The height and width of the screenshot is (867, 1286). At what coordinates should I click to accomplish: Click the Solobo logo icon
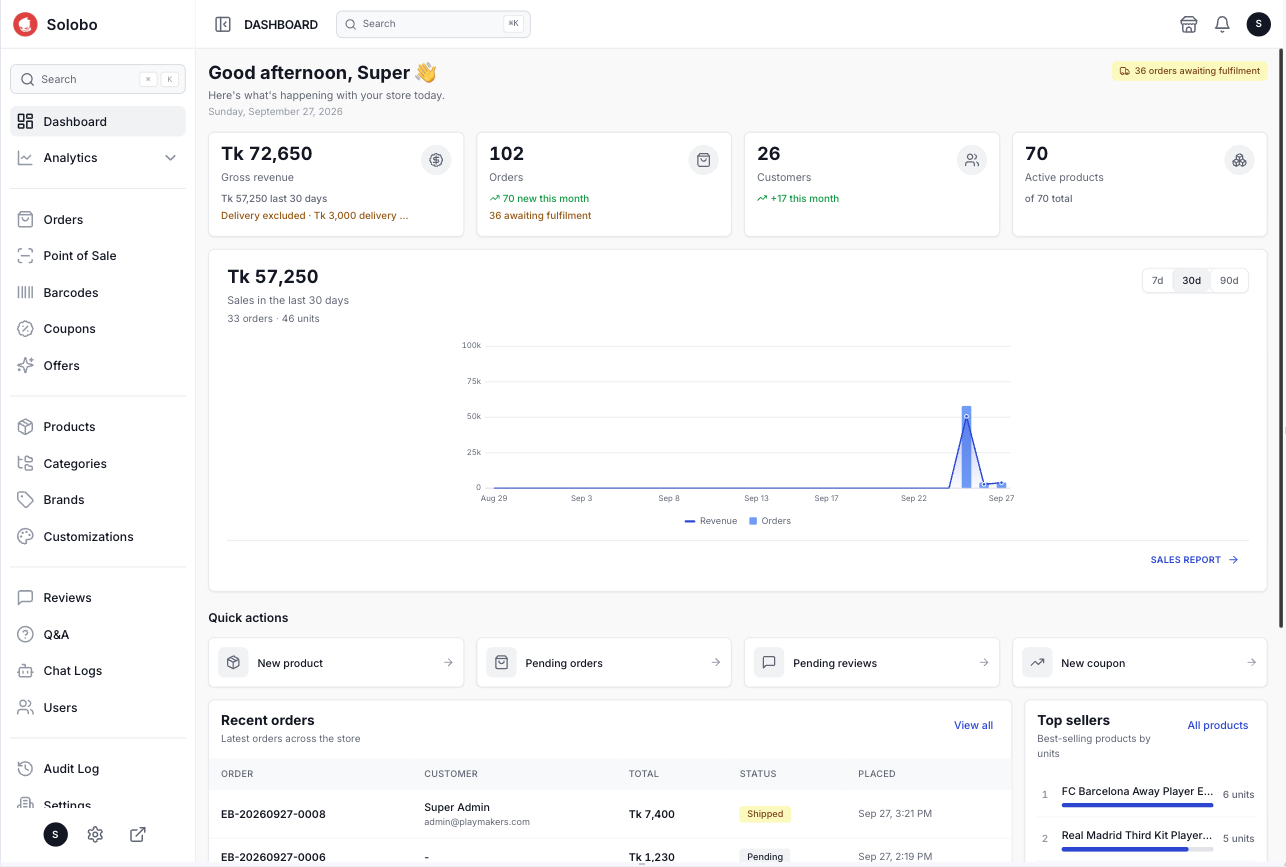25,24
